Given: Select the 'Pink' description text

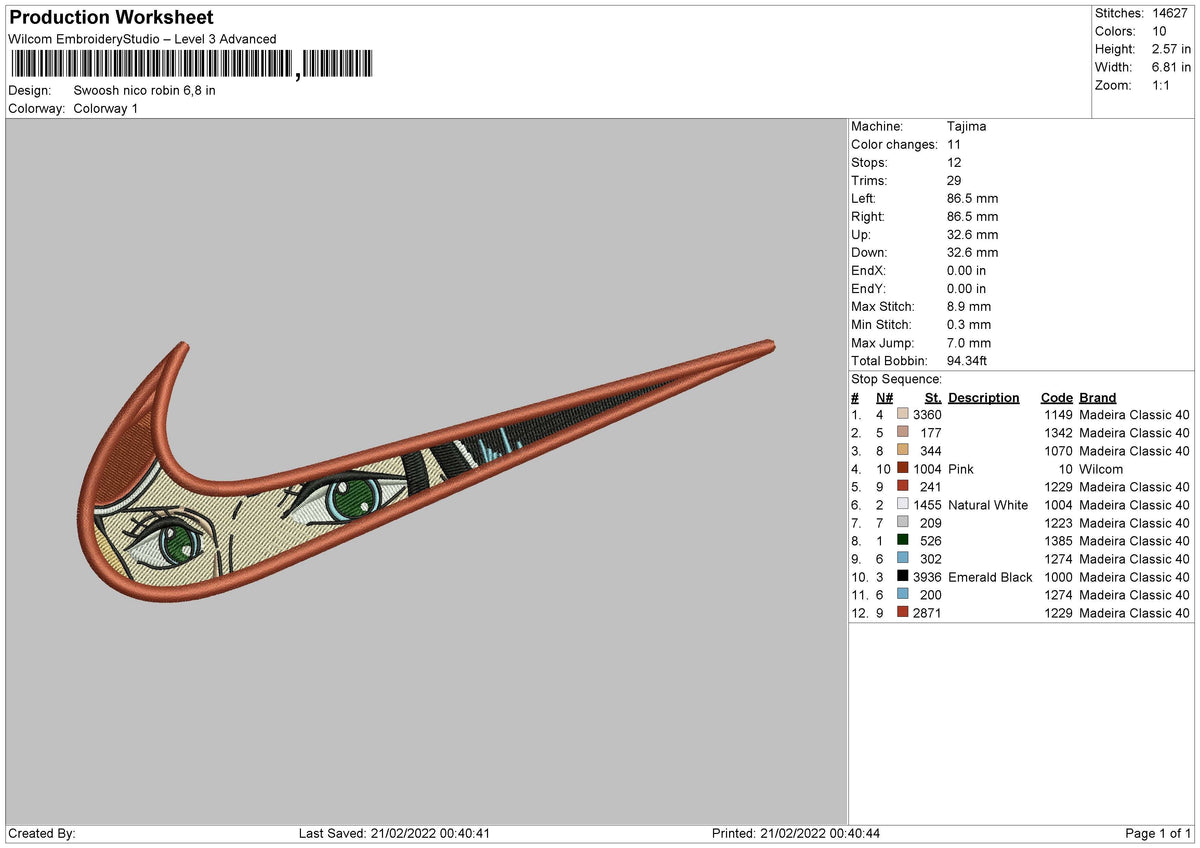Looking at the screenshot, I should [x=961, y=469].
